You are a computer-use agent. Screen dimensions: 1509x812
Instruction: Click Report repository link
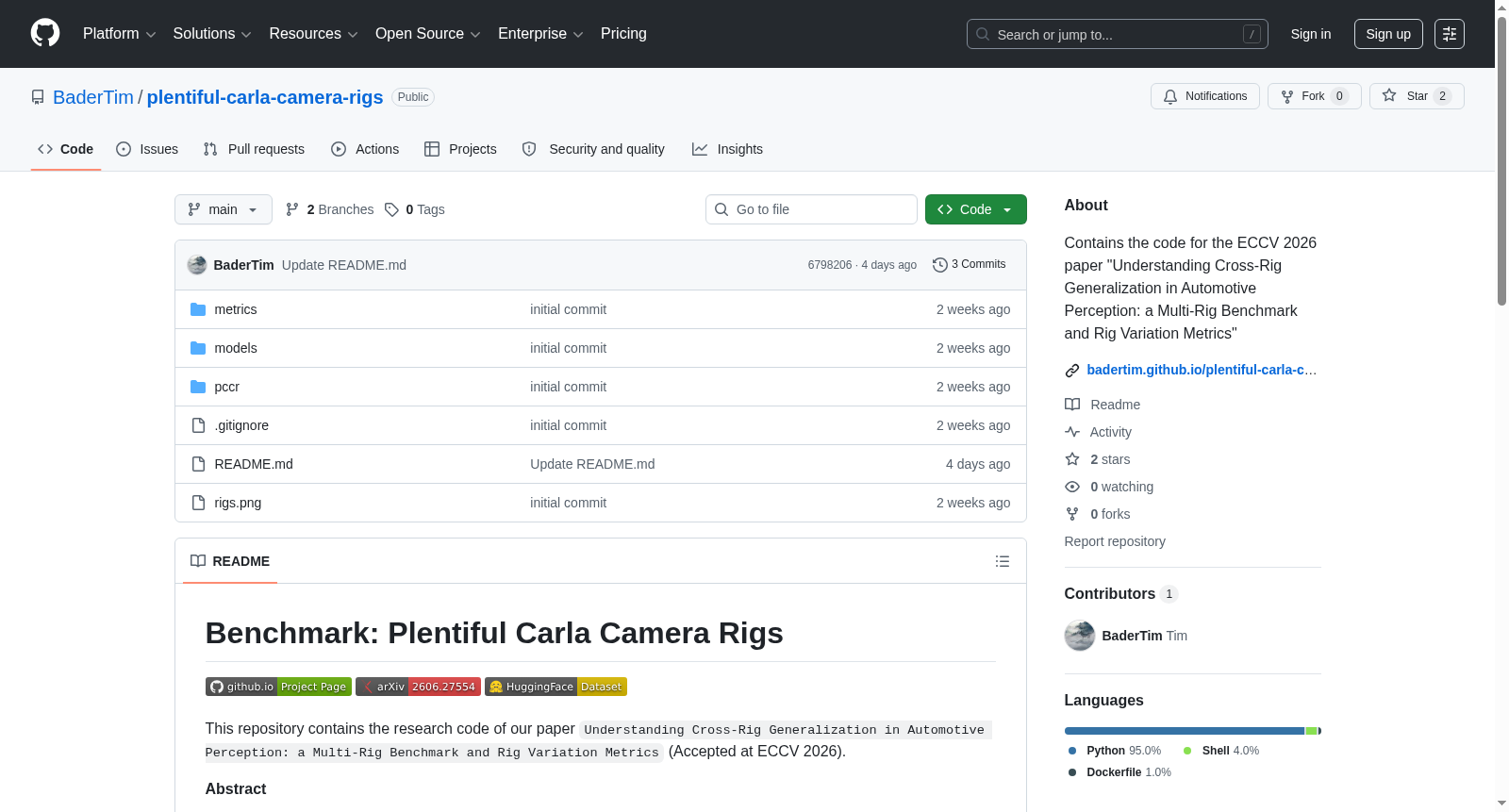coord(1115,541)
